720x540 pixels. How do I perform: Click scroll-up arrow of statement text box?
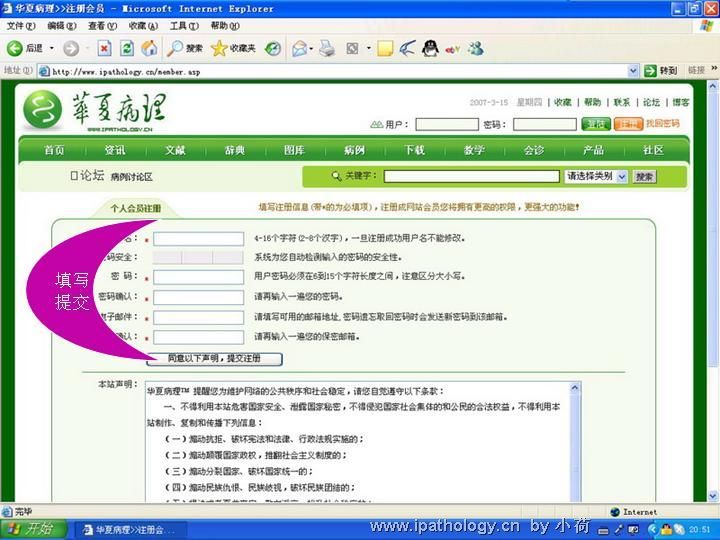pos(574,388)
